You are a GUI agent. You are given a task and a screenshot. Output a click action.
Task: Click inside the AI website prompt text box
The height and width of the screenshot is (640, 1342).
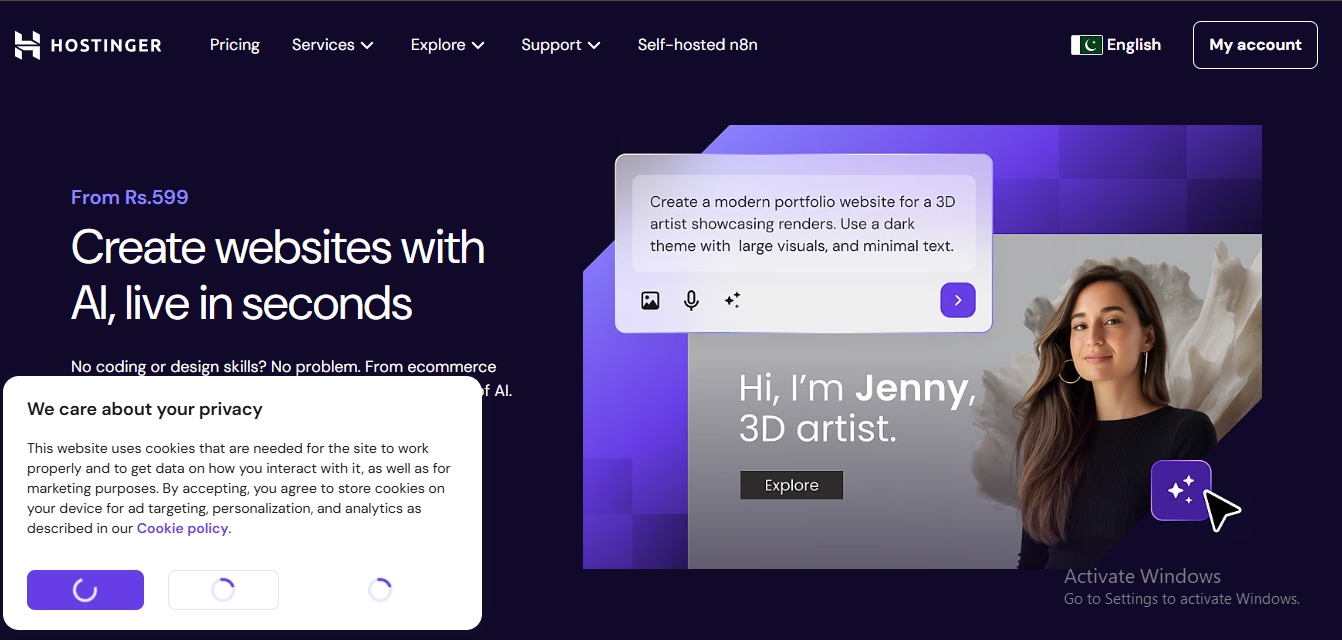click(802, 223)
